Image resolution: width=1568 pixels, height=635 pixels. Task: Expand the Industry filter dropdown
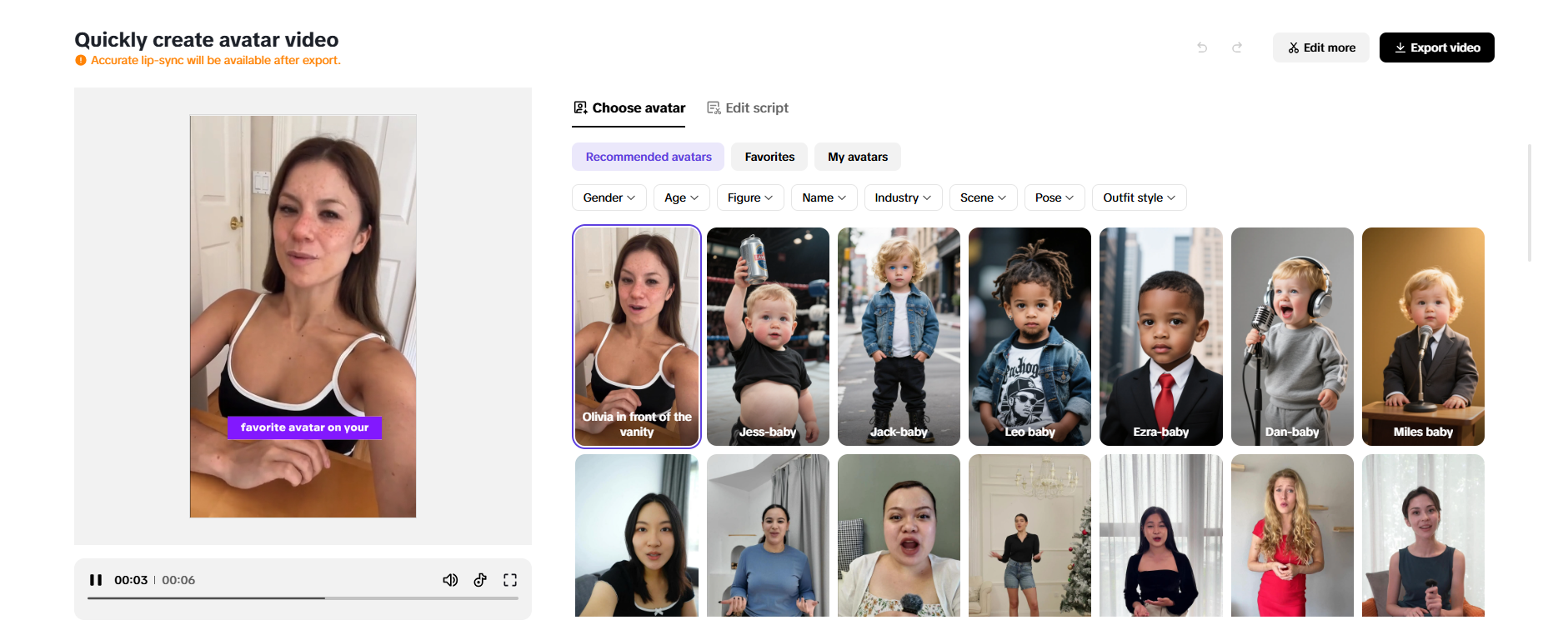pos(904,197)
